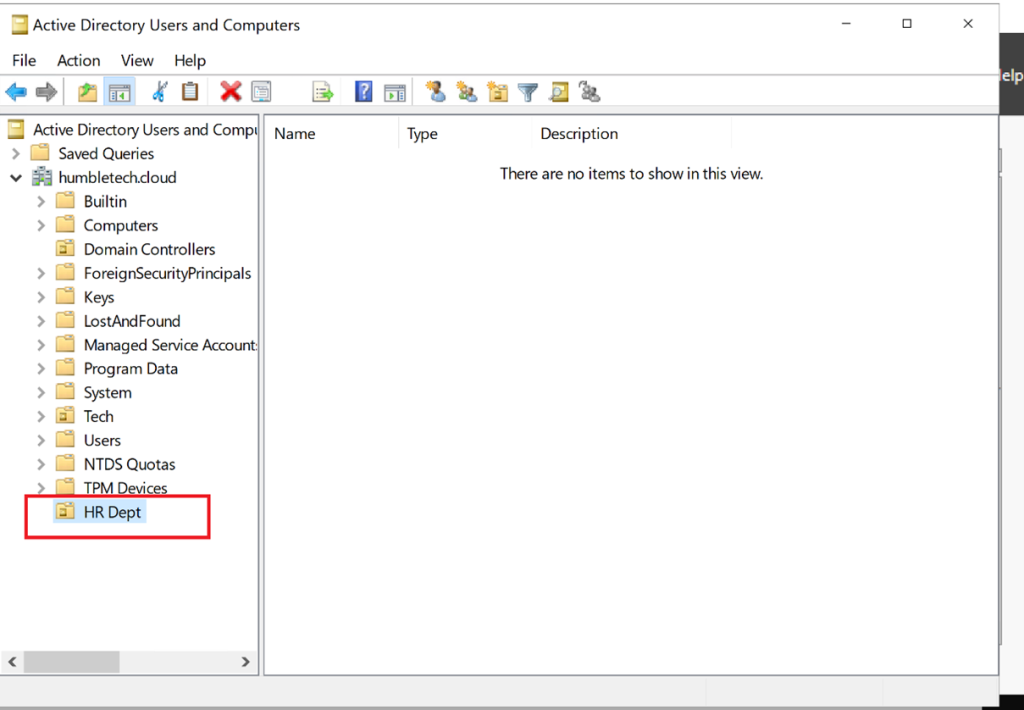This screenshot has height=710, width=1024.
Task: Click the Back arrow in the toolbar
Action: [x=16, y=93]
